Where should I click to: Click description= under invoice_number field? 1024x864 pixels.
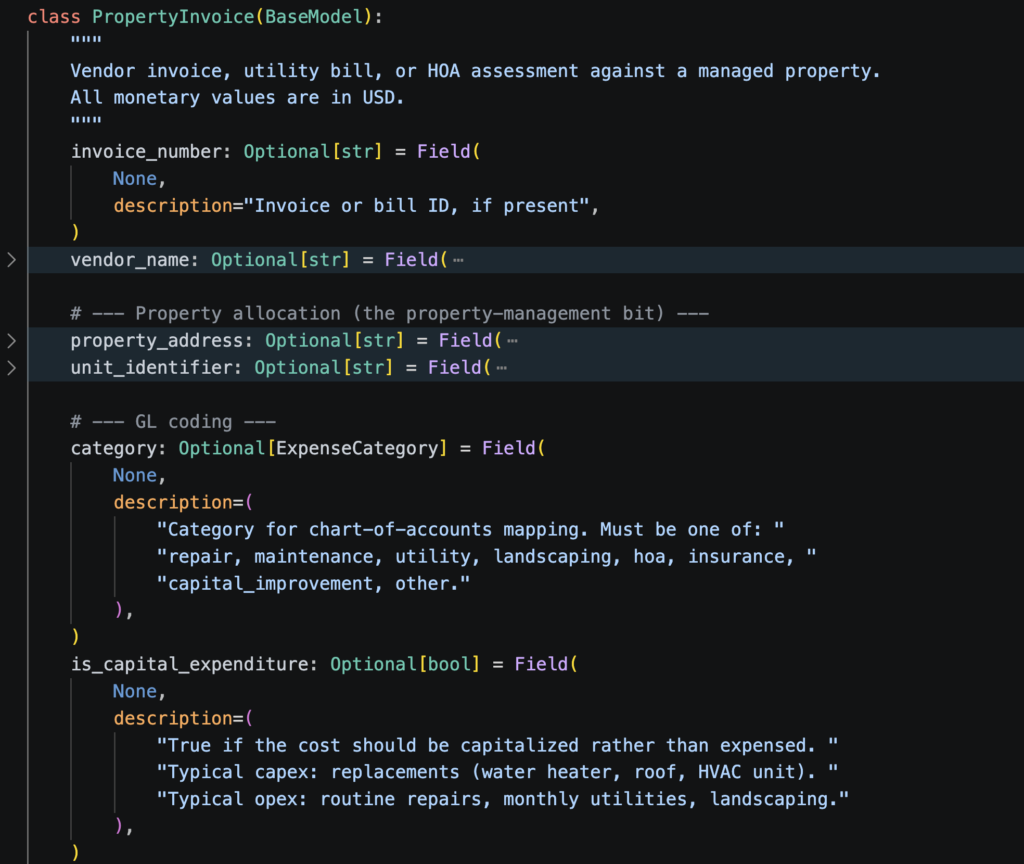(178, 206)
